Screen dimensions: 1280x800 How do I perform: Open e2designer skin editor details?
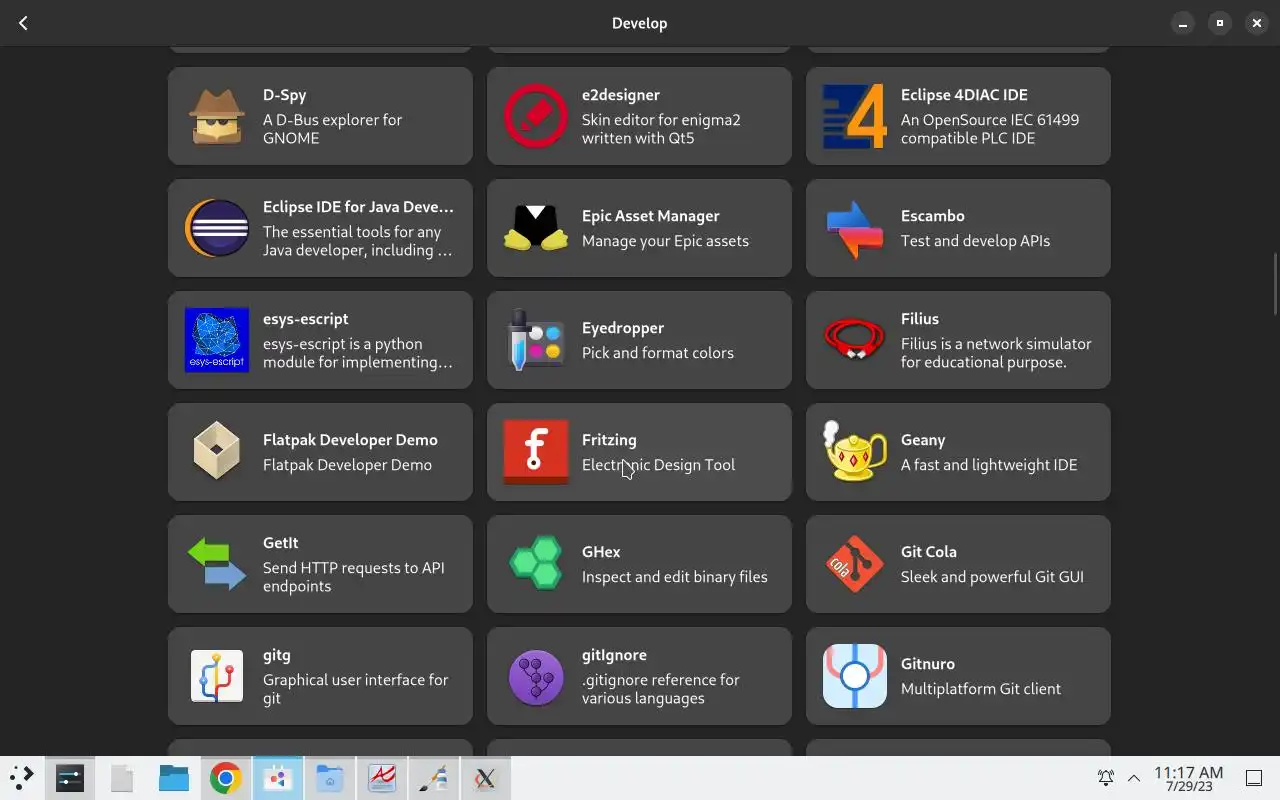tap(639, 116)
